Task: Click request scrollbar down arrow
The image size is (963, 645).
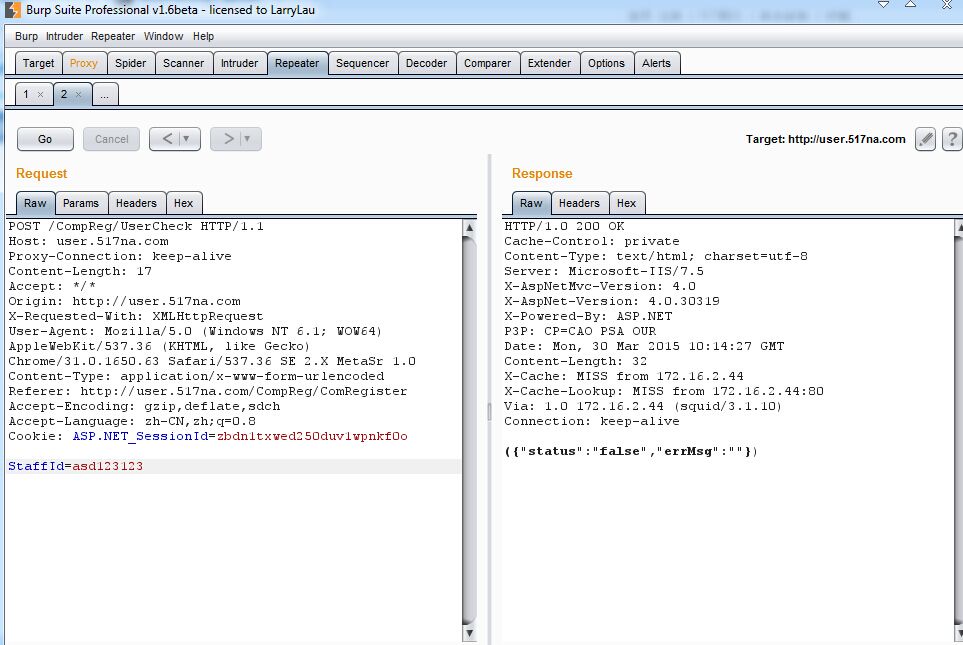Action: 470,633
